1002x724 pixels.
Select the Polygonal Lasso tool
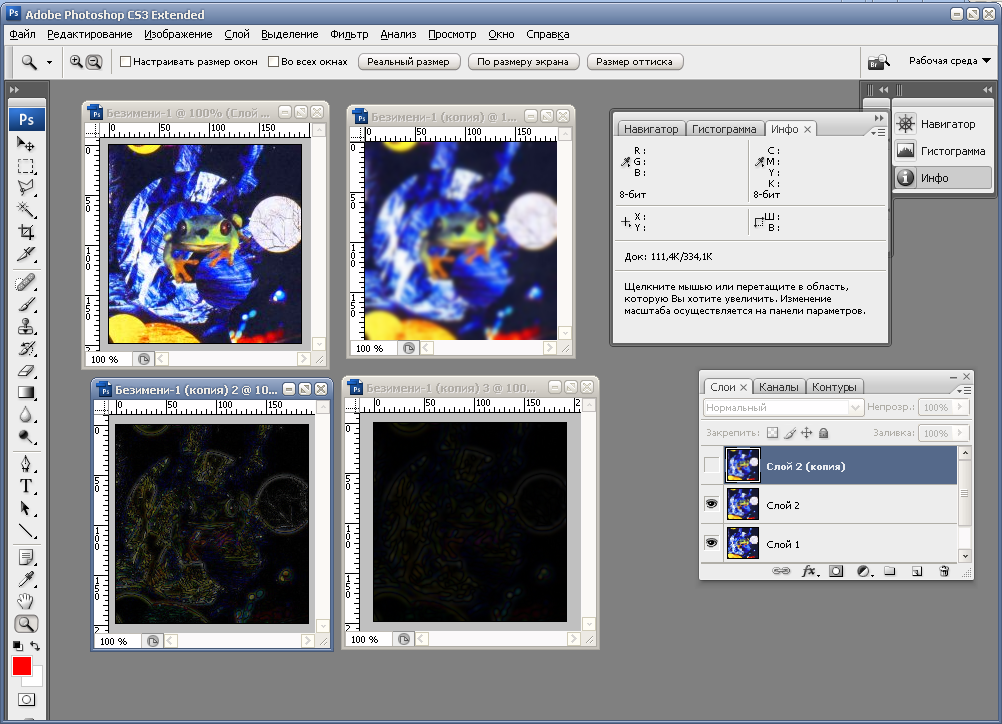point(26,188)
